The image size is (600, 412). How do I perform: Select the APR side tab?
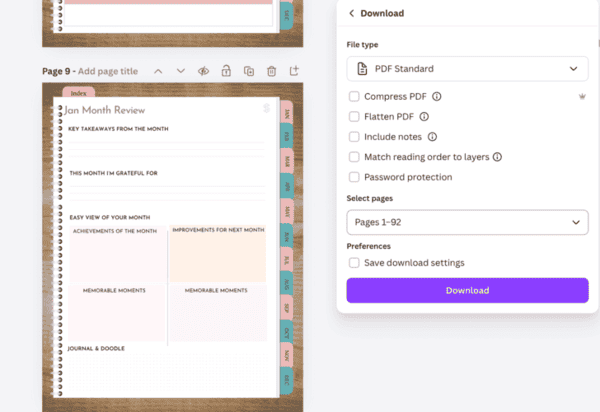click(287, 186)
